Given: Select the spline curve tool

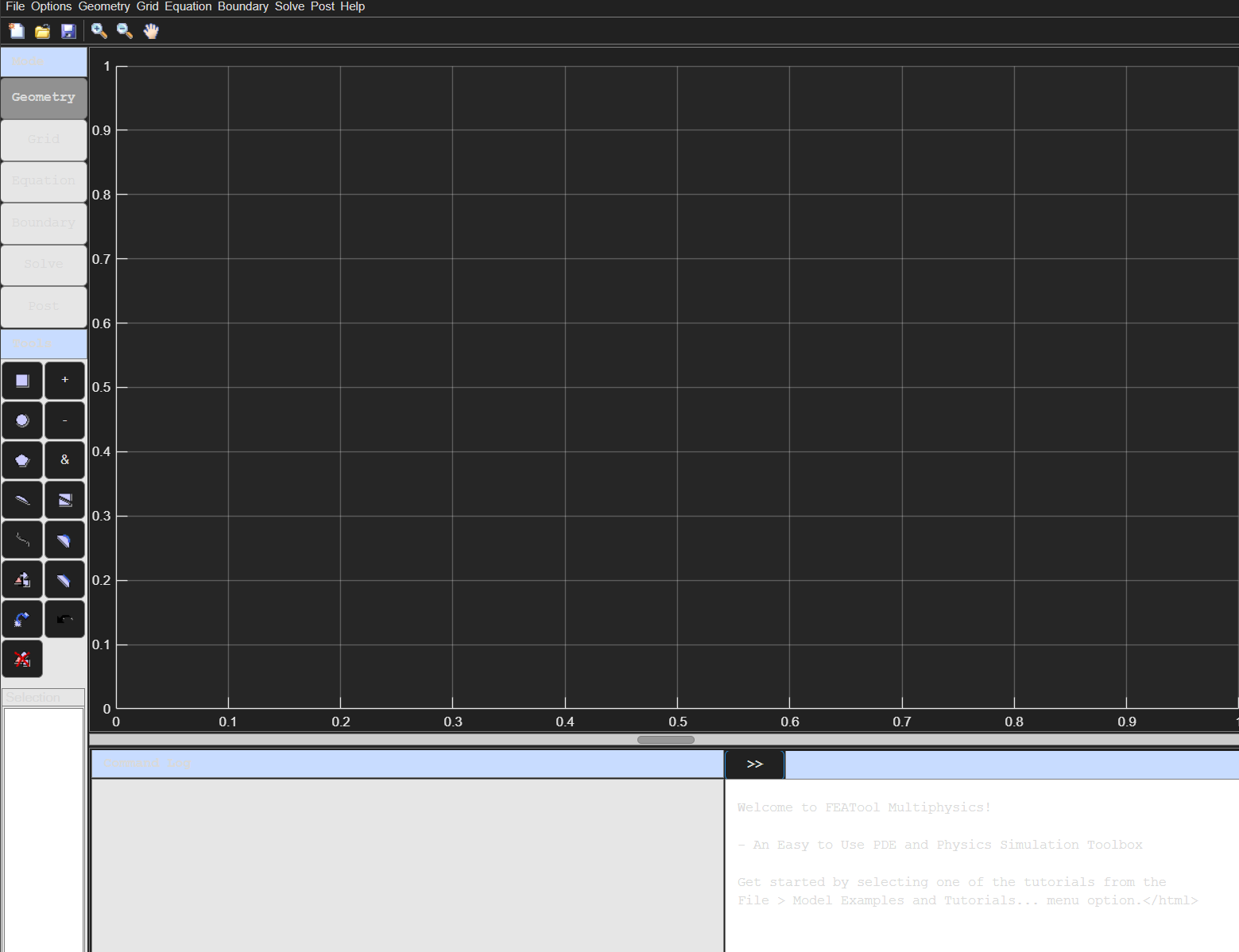Looking at the screenshot, I should (22, 540).
